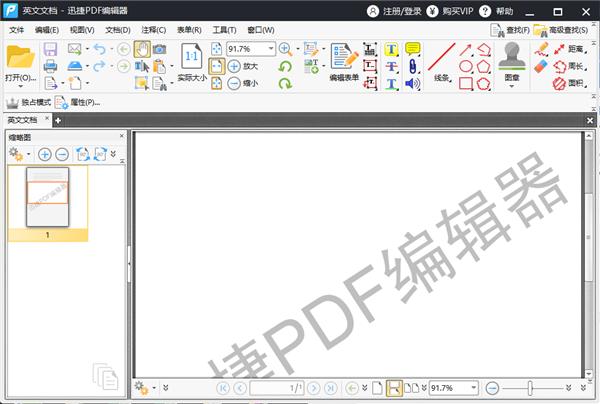This screenshot has width=600, height=404.
Task: Open the 文档(D) menu
Action: pos(118,30)
